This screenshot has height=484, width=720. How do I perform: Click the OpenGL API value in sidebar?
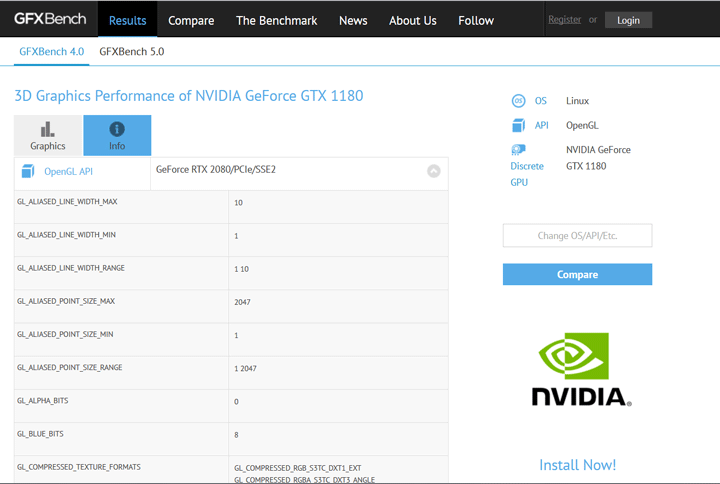[582, 125]
